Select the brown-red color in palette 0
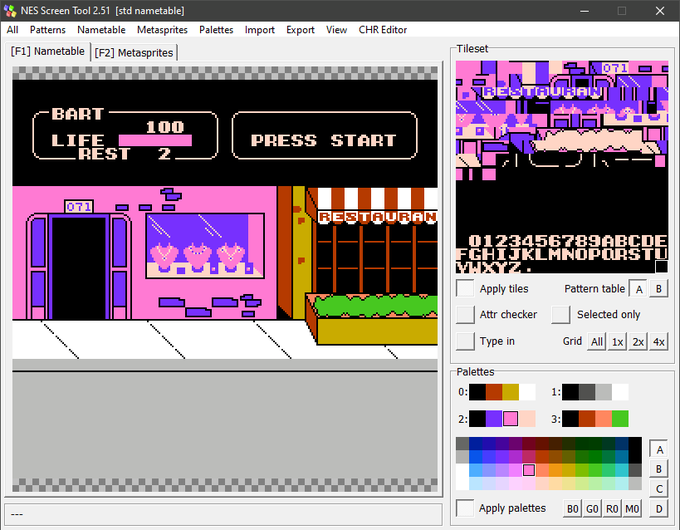Screen dimensions: 680x530 coord(494,392)
